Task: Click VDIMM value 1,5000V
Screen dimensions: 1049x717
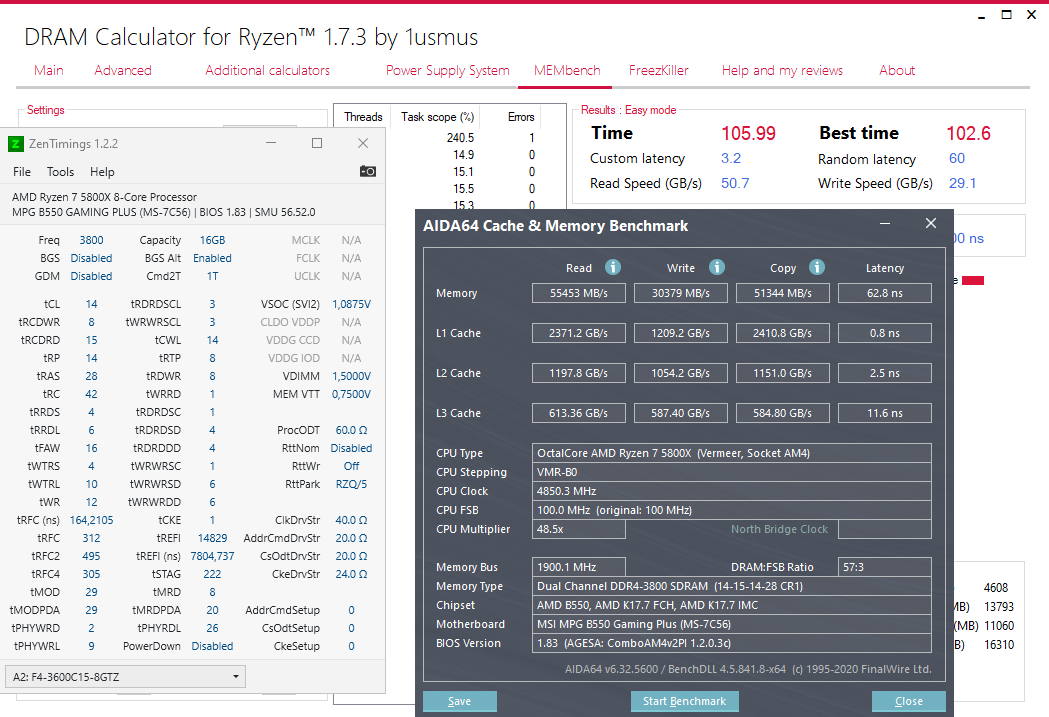Action: 351,377
